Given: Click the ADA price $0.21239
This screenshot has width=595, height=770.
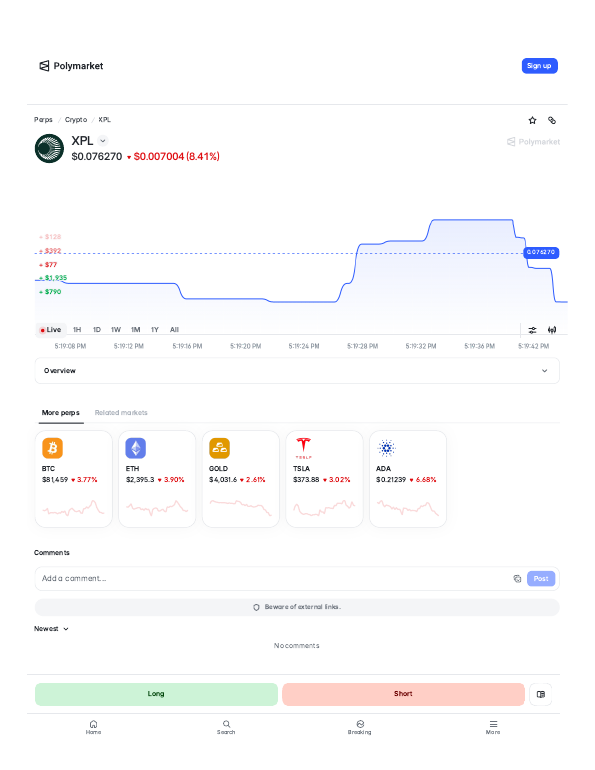Looking at the screenshot, I should click(x=391, y=480).
